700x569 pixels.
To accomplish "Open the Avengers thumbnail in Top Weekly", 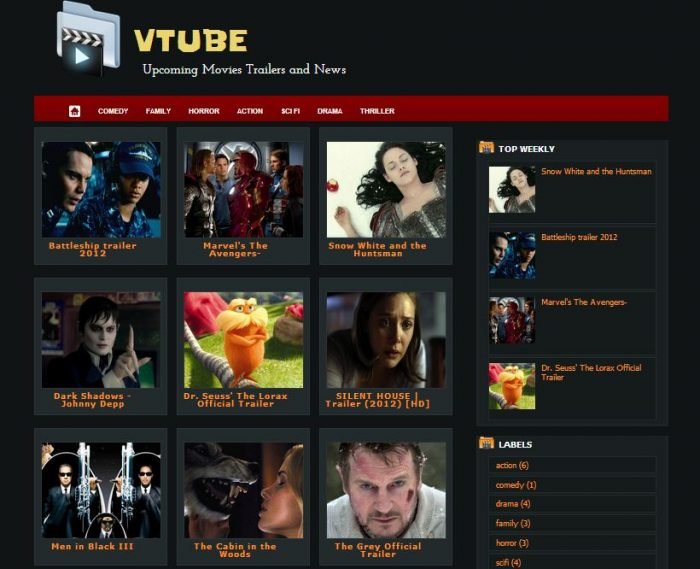I will coord(512,320).
